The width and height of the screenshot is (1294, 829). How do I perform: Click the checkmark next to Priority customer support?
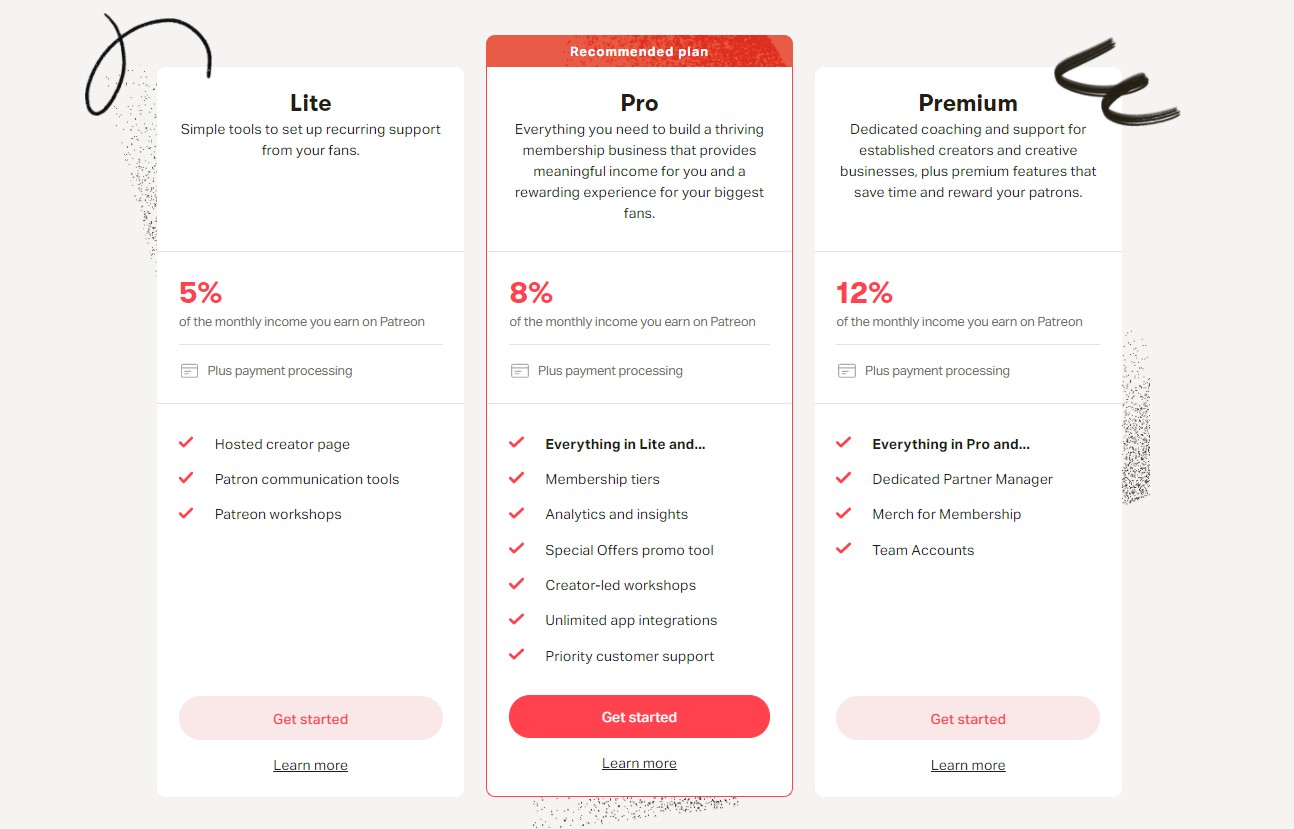pos(516,655)
